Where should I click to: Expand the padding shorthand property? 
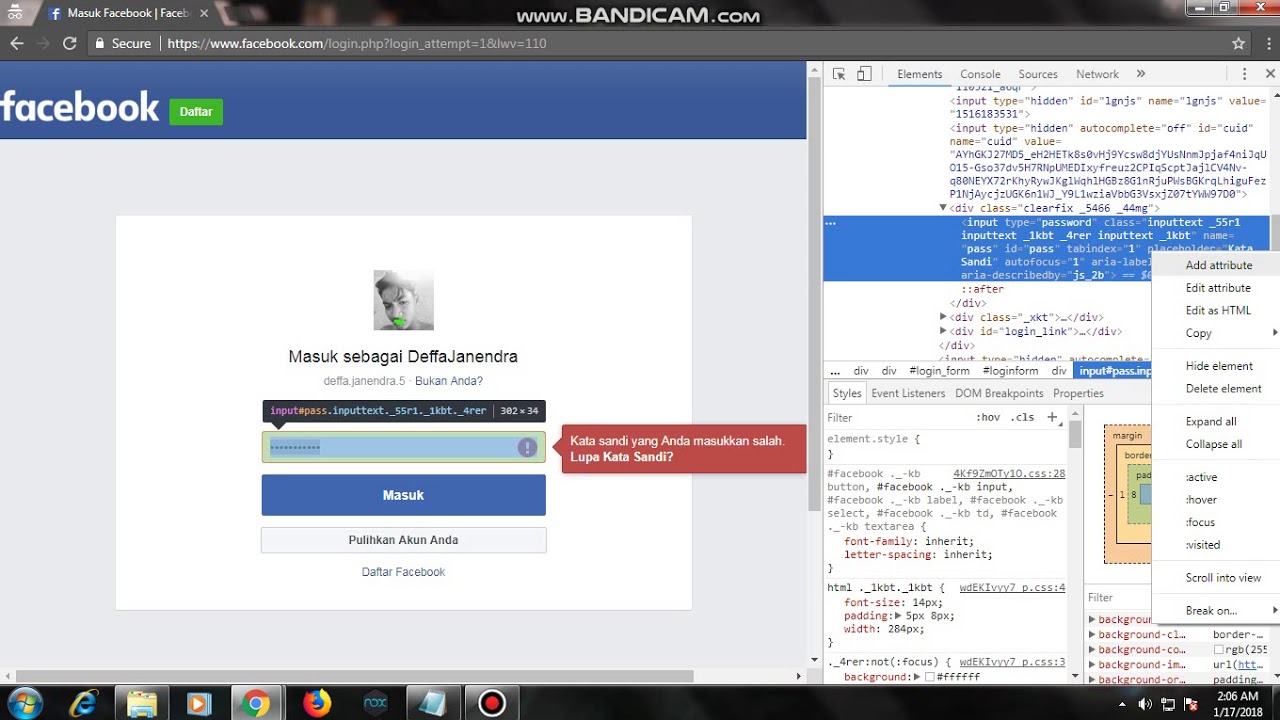pyautogui.click(x=898, y=616)
